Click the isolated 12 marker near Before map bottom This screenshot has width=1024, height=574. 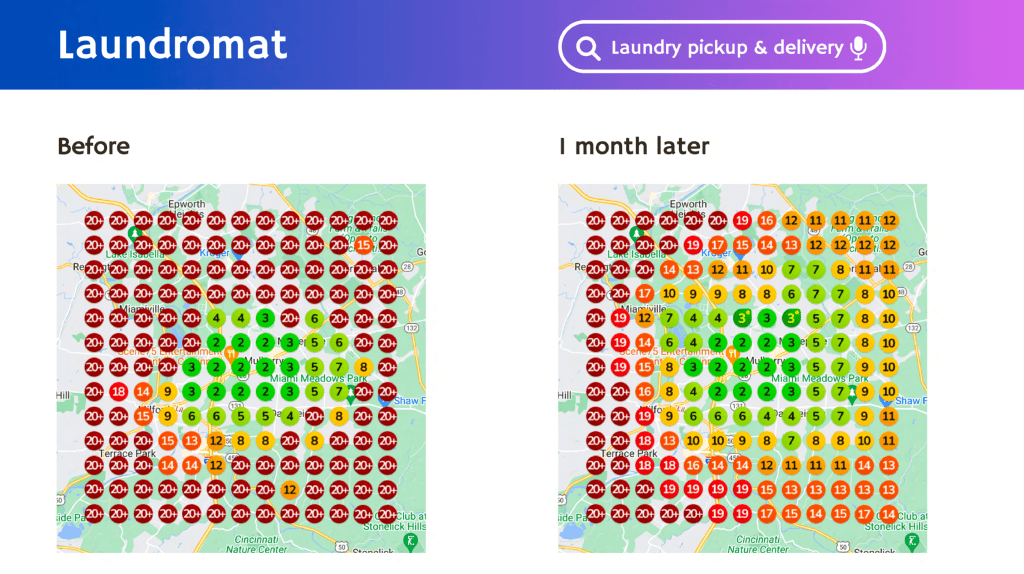[290, 489]
